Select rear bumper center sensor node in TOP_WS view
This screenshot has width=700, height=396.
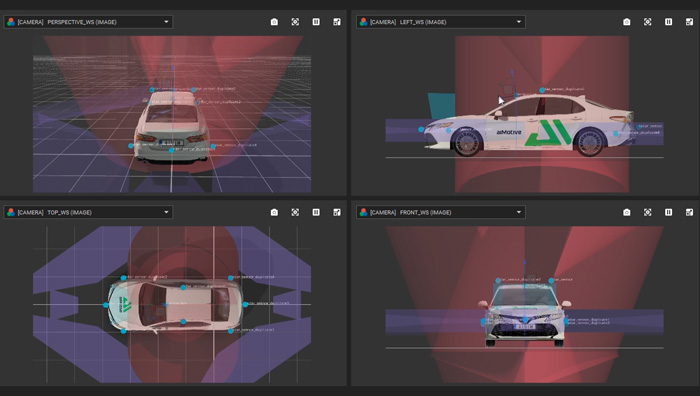click(x=245, y=304)
